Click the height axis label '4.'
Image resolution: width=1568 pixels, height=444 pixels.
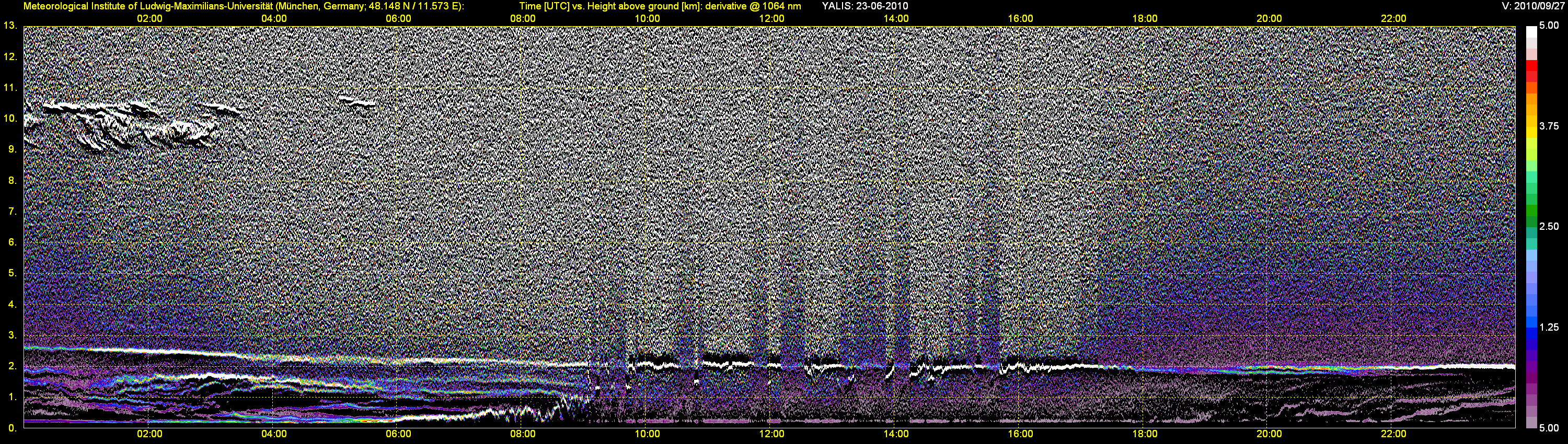[x=12, y=304]
